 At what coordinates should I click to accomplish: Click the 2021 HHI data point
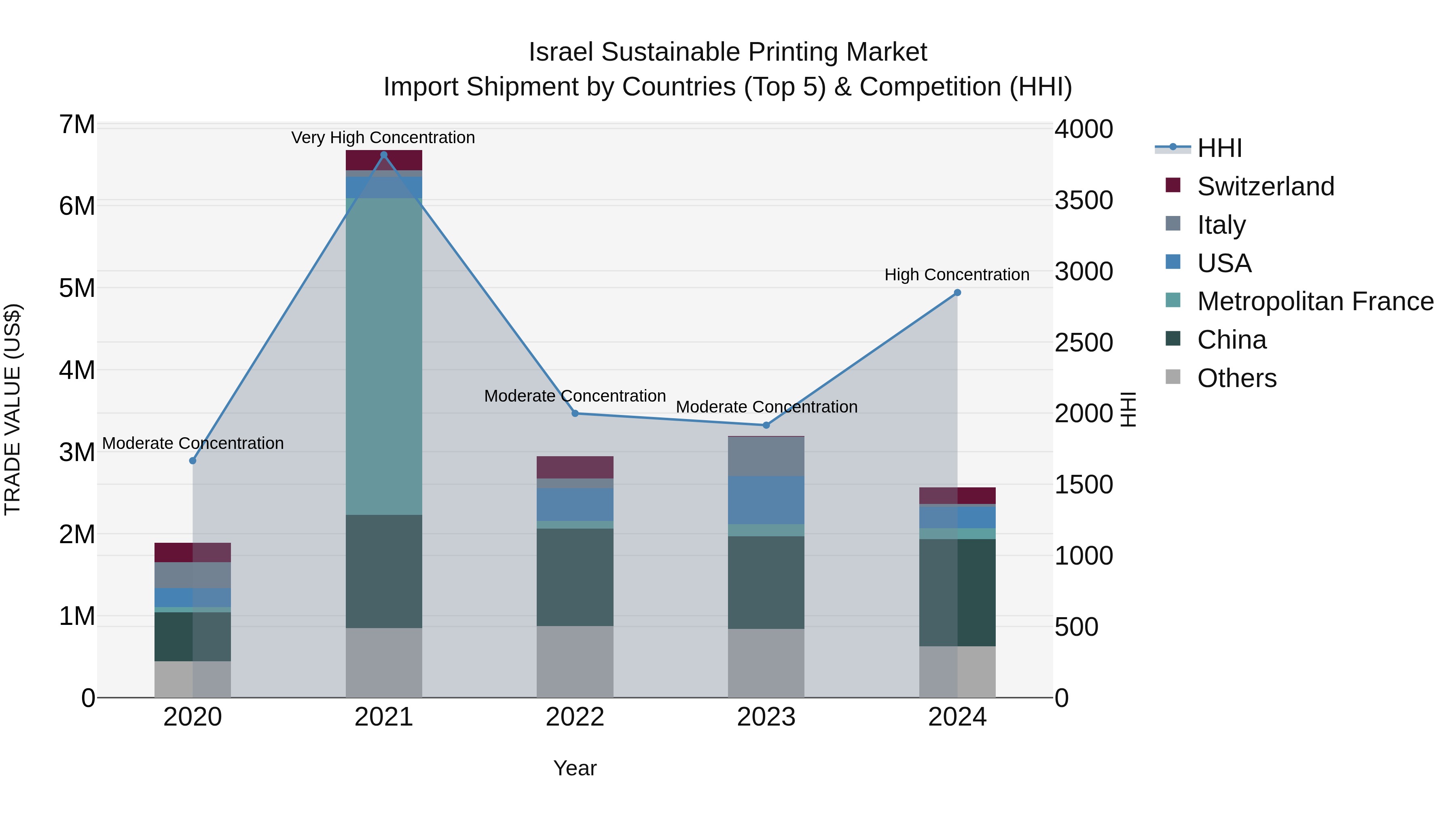tap(384, 155)
